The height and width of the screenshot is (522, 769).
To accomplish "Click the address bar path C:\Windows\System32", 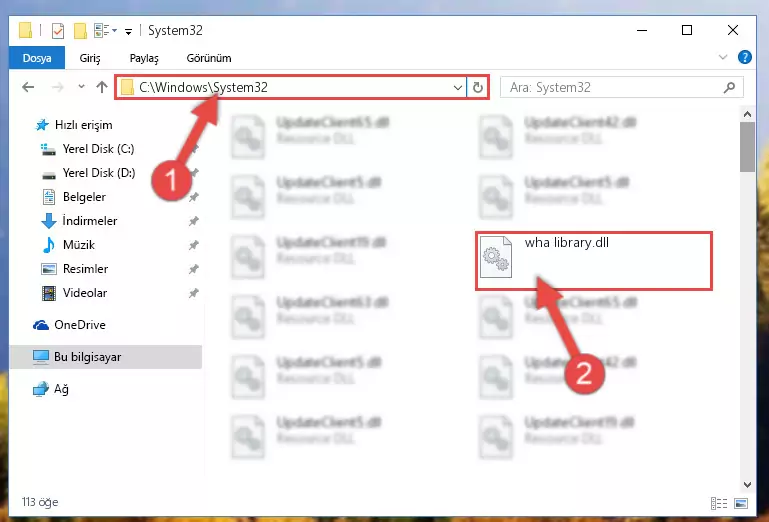I will point(204,87).
